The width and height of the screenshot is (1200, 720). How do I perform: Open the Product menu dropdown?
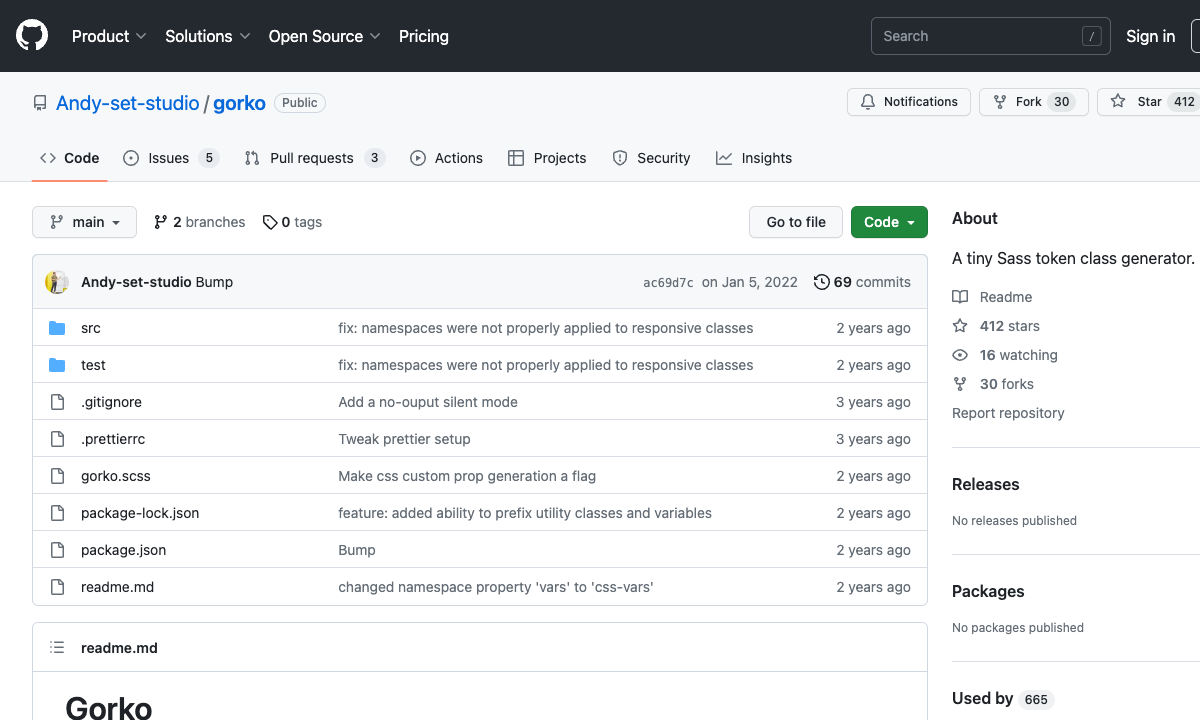[x=109, y=36]
